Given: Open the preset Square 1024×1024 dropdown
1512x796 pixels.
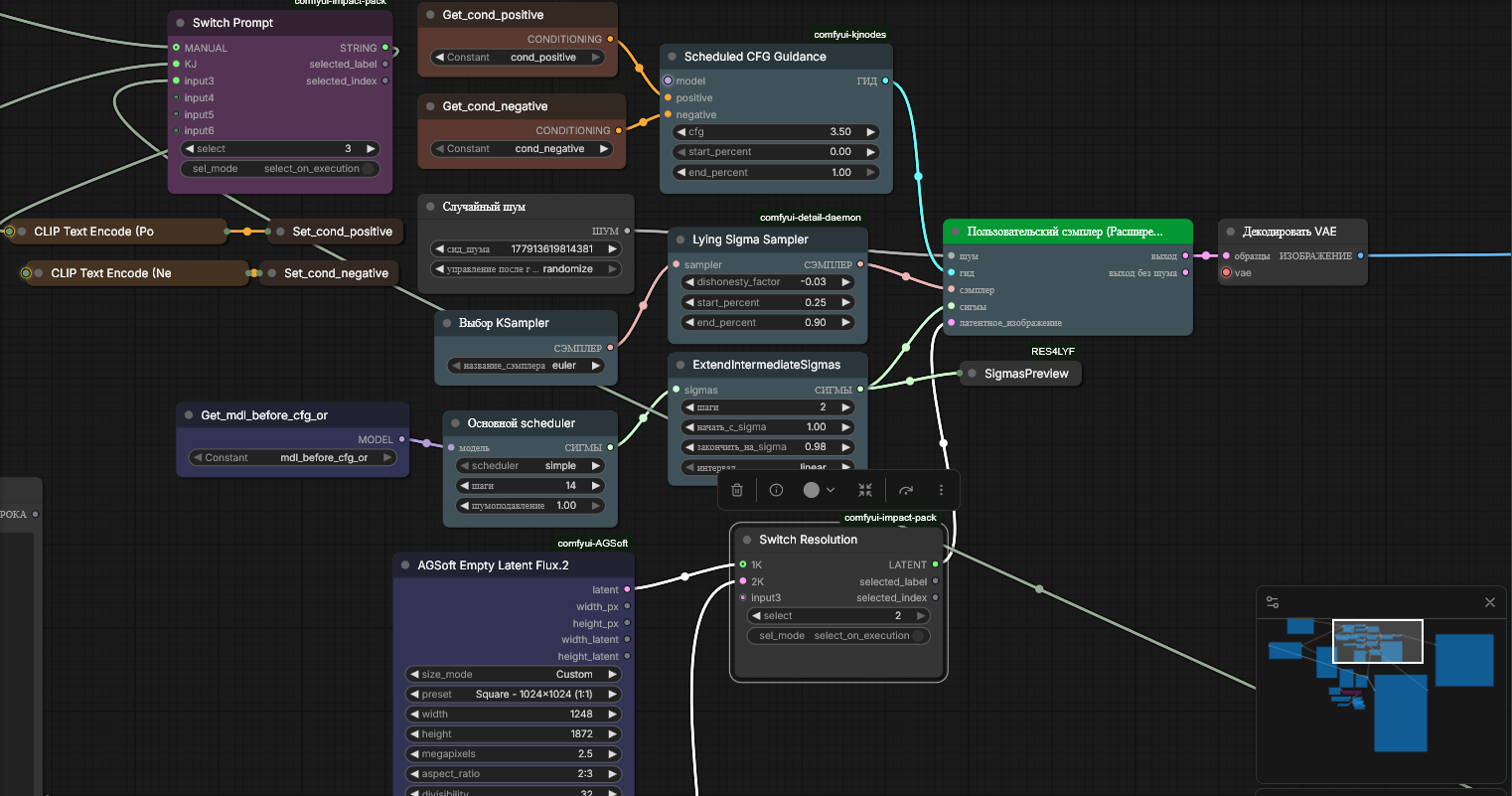Looking at the screenshot, I should point(514,695).
